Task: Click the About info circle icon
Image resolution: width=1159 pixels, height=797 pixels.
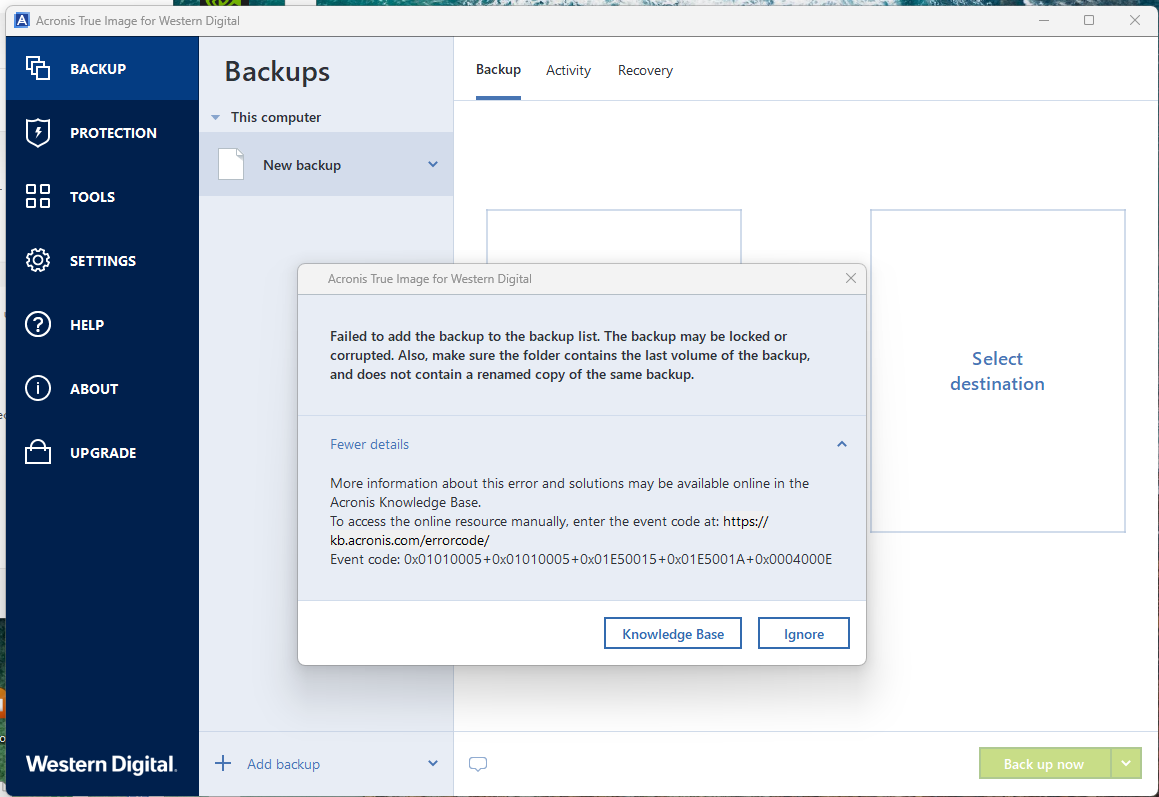Action: point(38,388)
